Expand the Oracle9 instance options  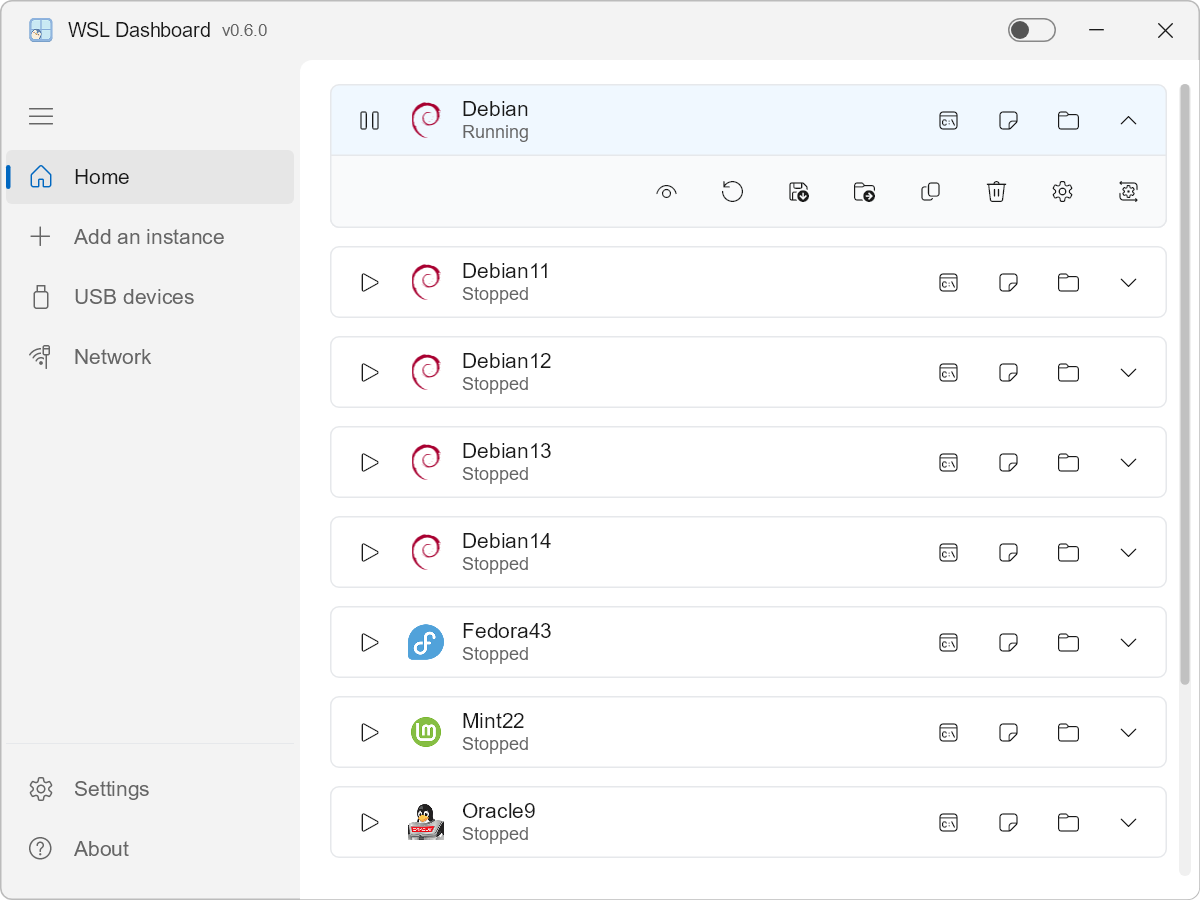(x=1128, y=823)
